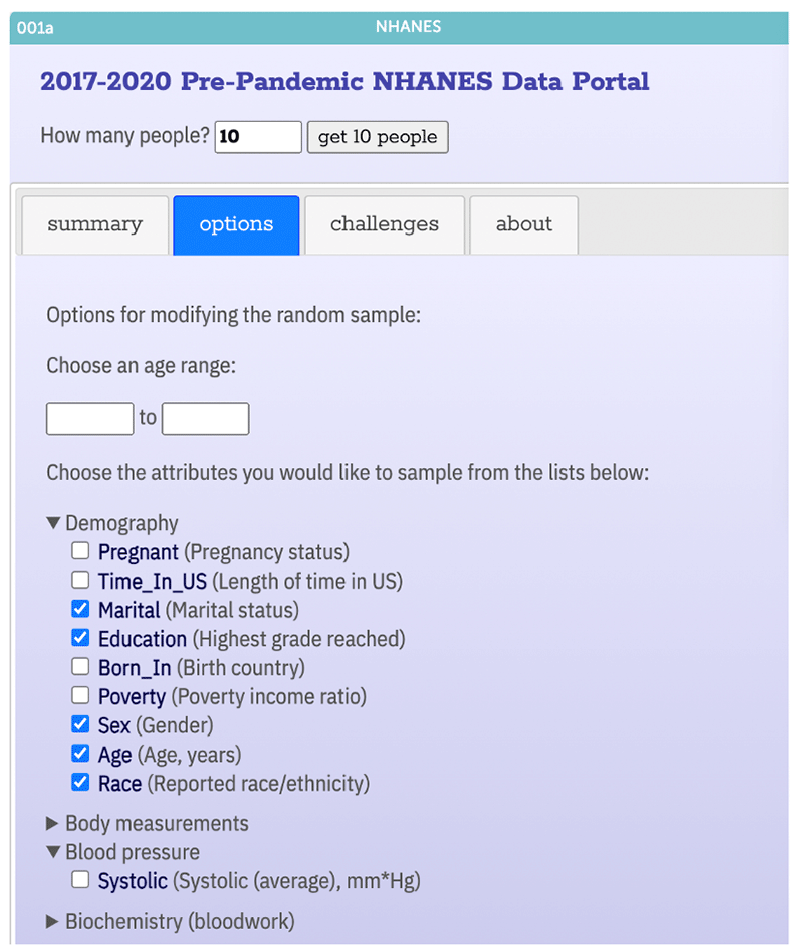Enable the Time_In_US attribute
The image size is (800, 951).
click(80, 580)
